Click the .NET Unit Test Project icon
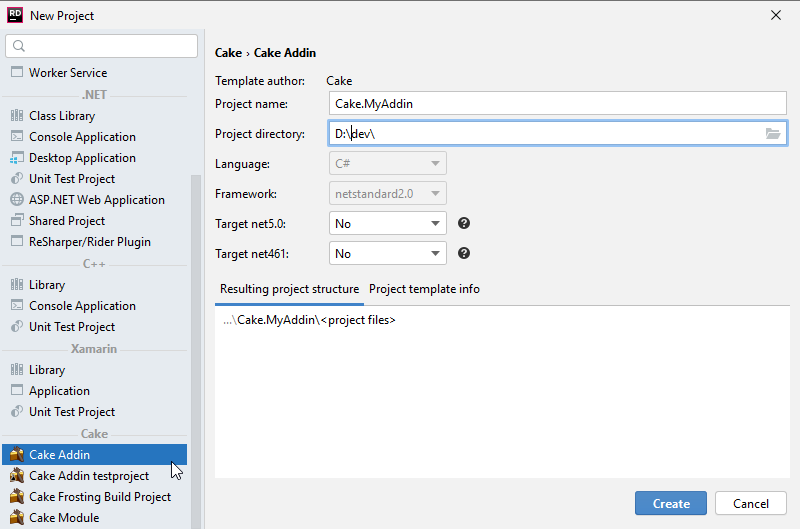800x529 pixels. pos(17,179)
